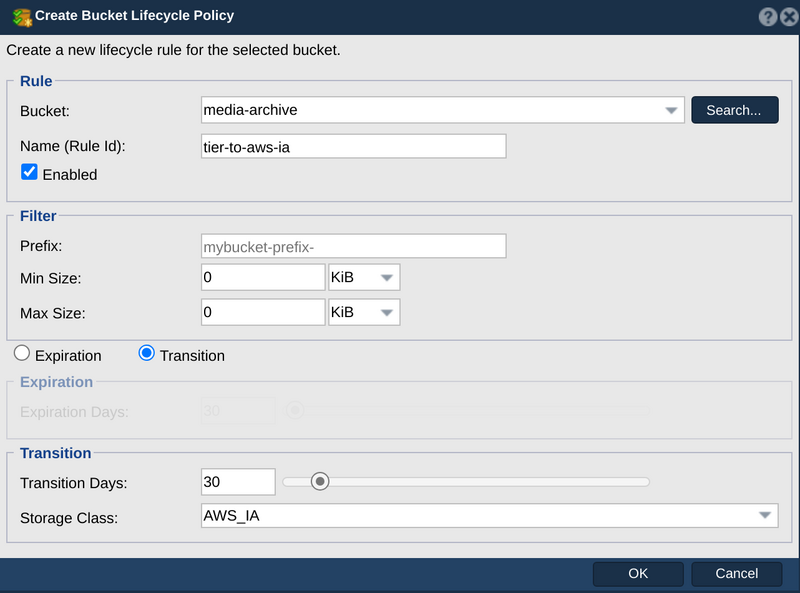800x593 pixels.
Task: Open the Max Size KiB unit dropdown
Action: [x=364, y=312]
